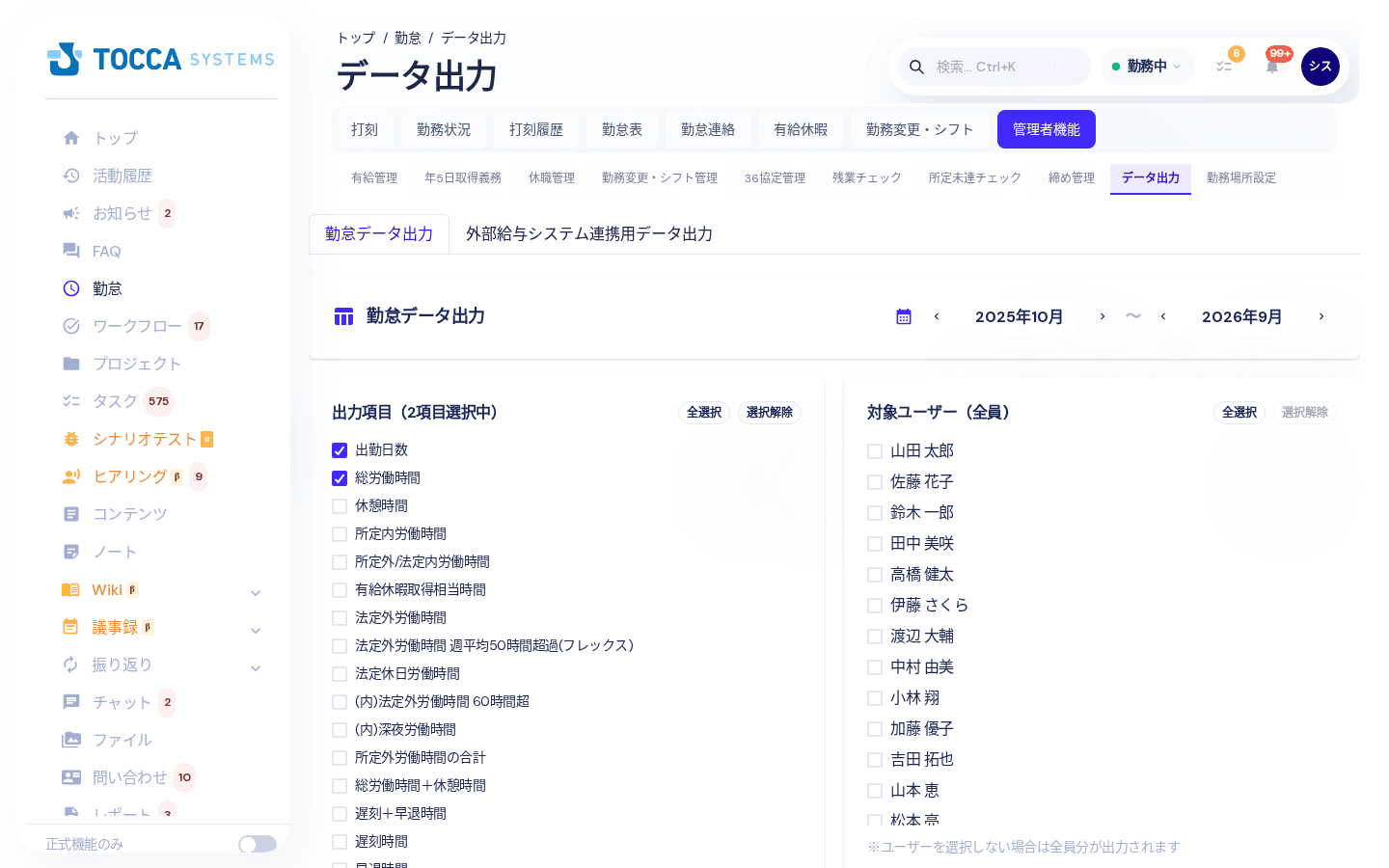Open 議事録 calendar icon in sidebar

71,627
